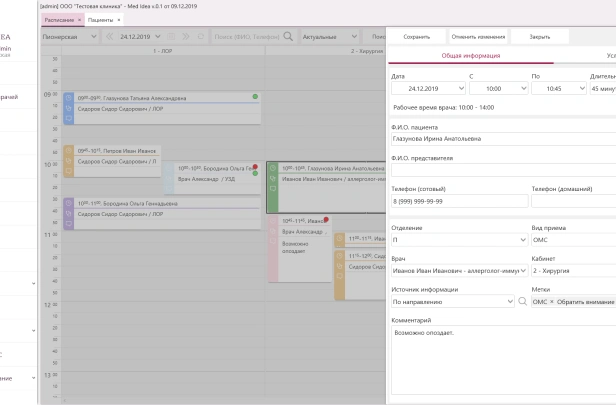This screenshot has height=405, width=616.
Task: Click Отменить изменения button
Action: [x=478, y=36]
